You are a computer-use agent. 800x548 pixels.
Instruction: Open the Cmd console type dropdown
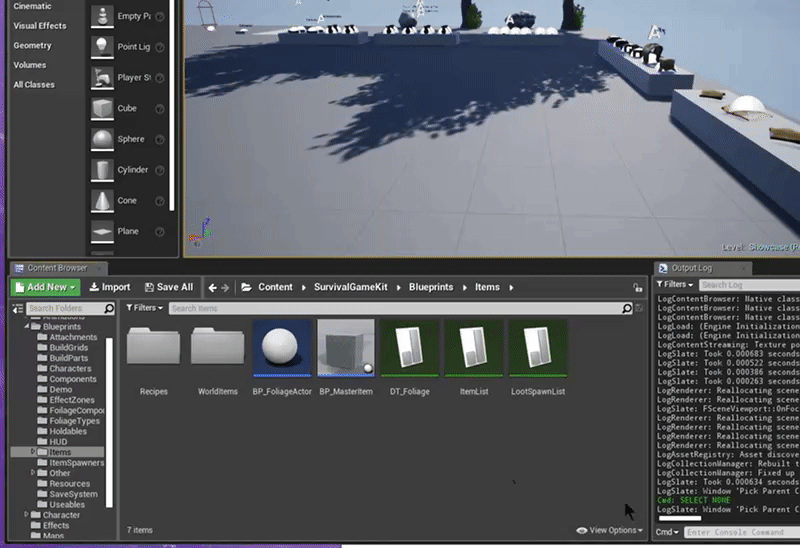click(667, 532)
